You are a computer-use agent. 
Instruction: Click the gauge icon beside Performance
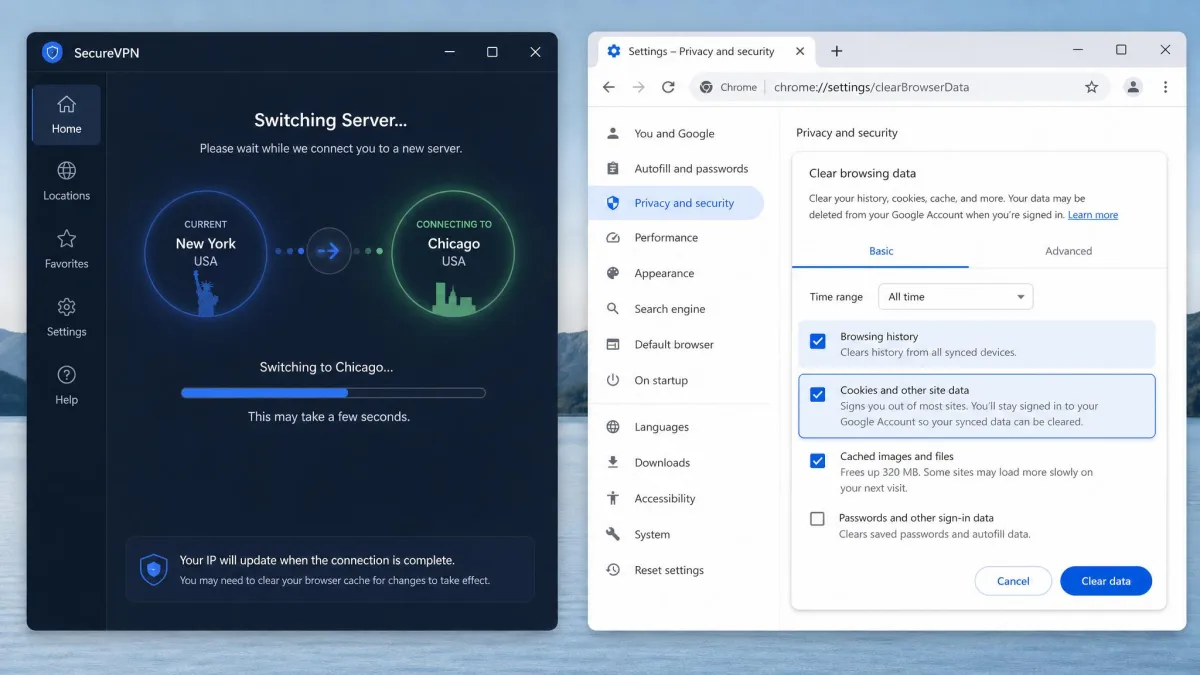click(613, 238)
